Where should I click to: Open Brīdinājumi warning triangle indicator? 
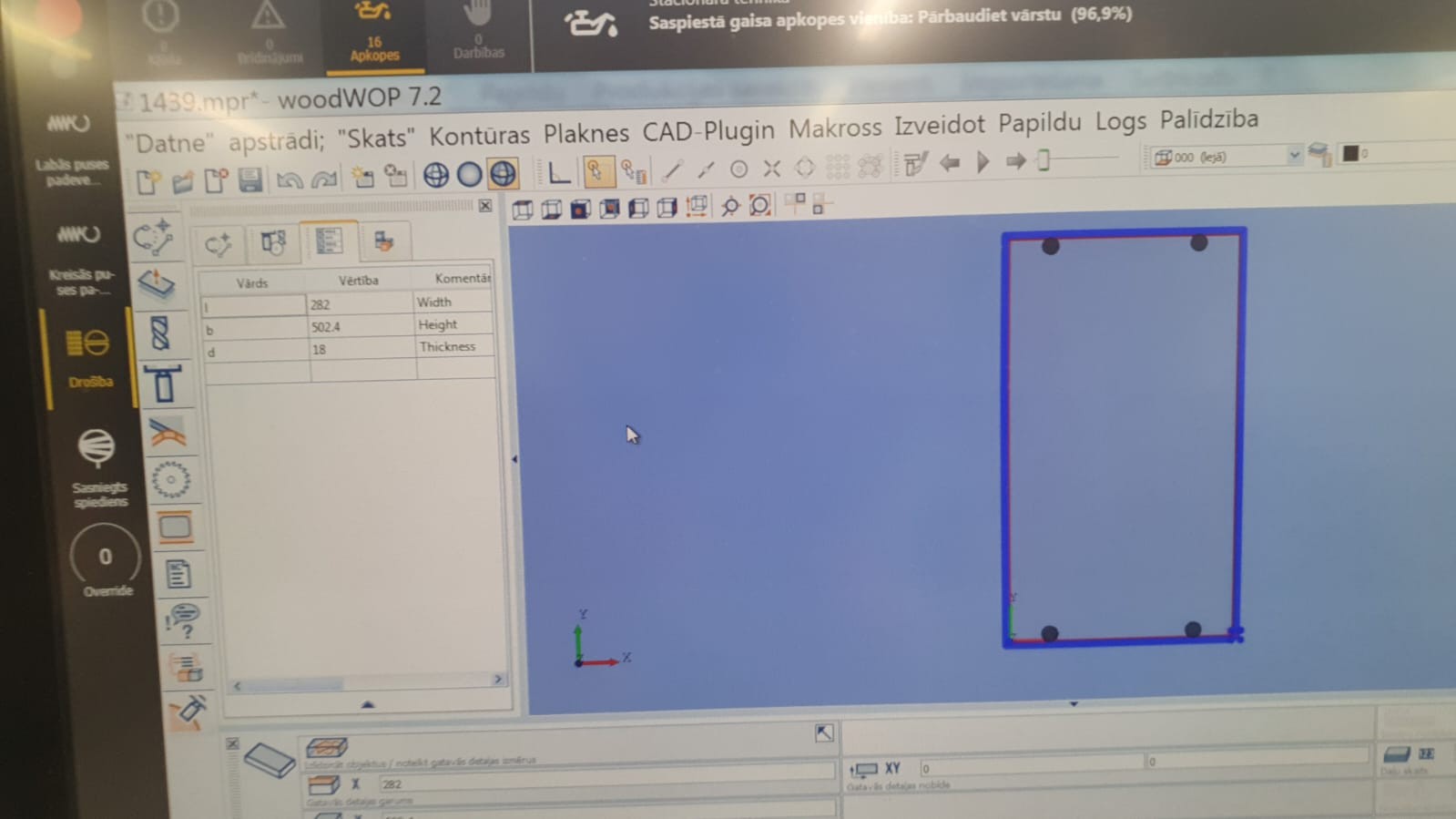[269, 33]
